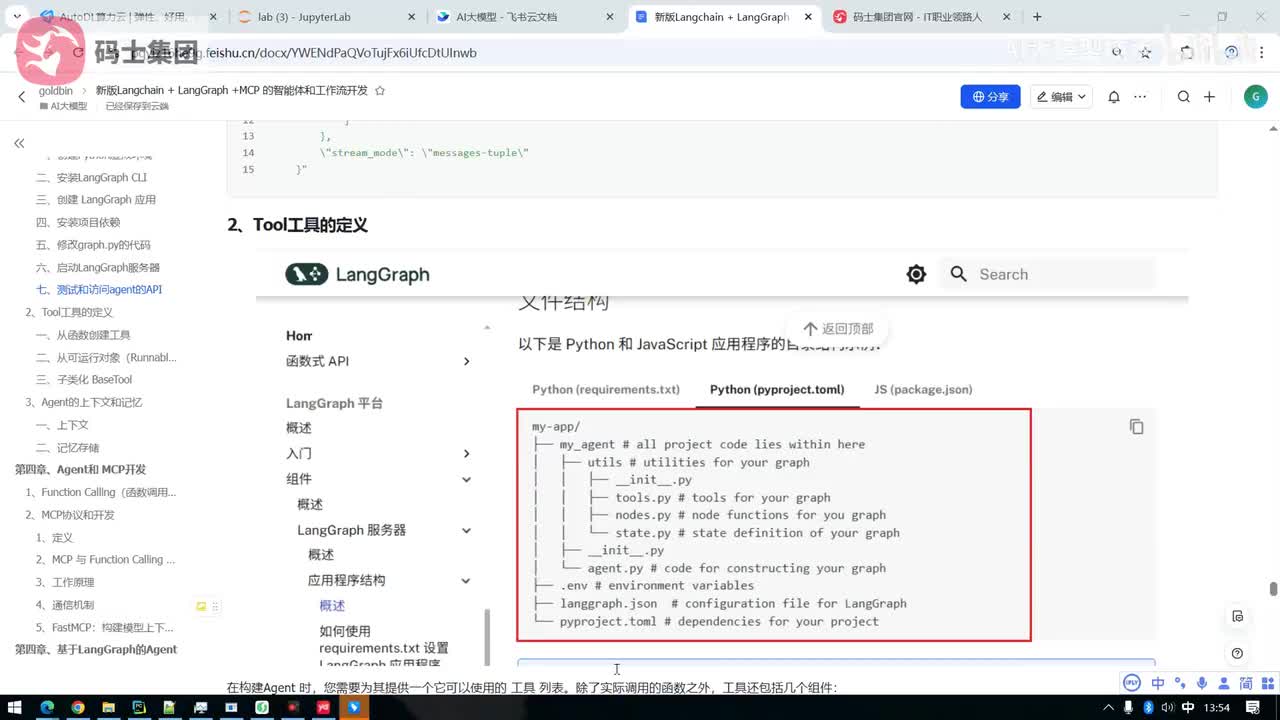The height and width of the screenshot is (720, 1280).
Task: Open File Explorer from taskbar
Action: pyautogui.click(x=109, y=707)
